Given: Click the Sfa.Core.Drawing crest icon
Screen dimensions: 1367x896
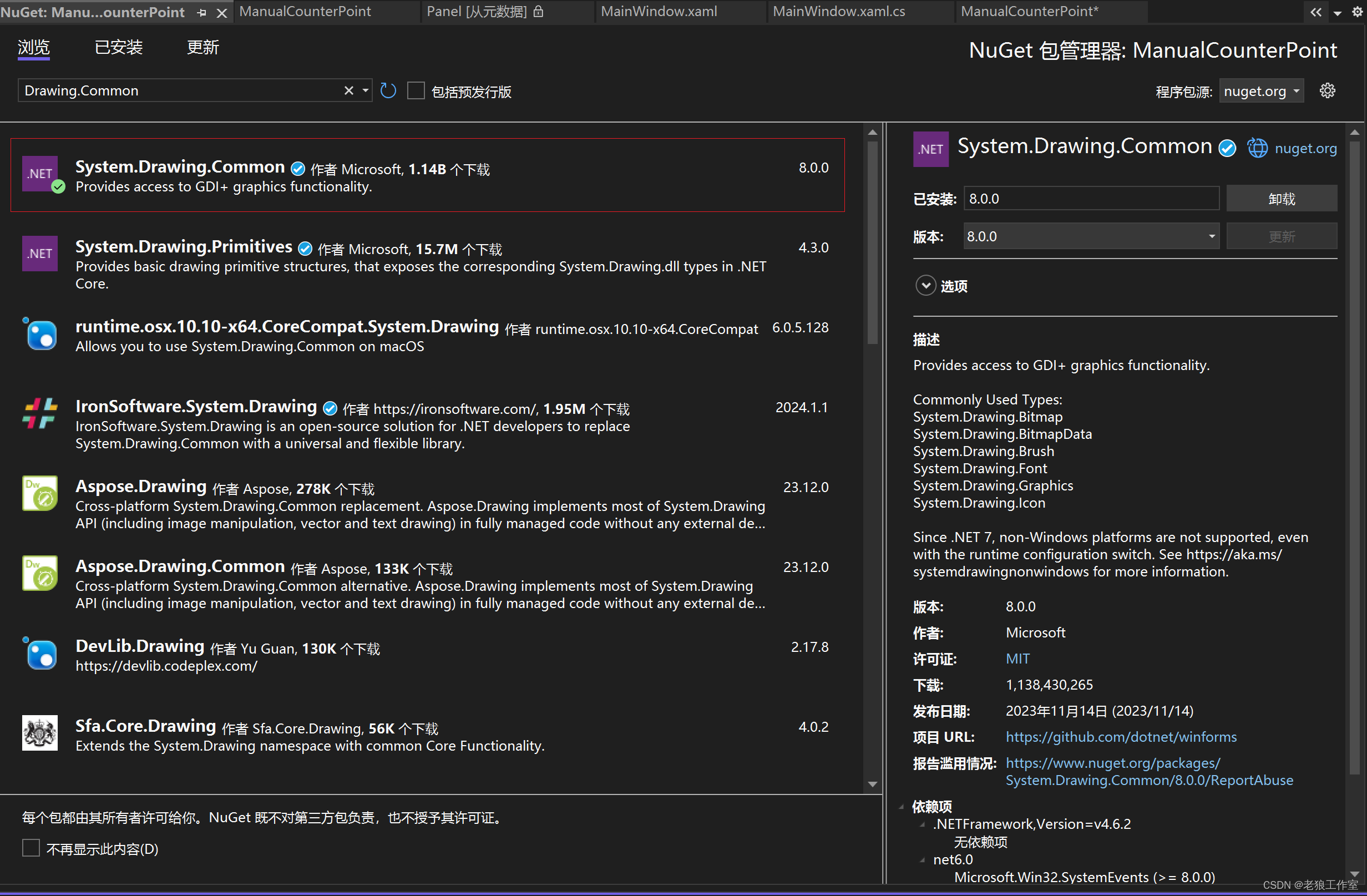Looking at the screenshot, I should tap(39, 732).
